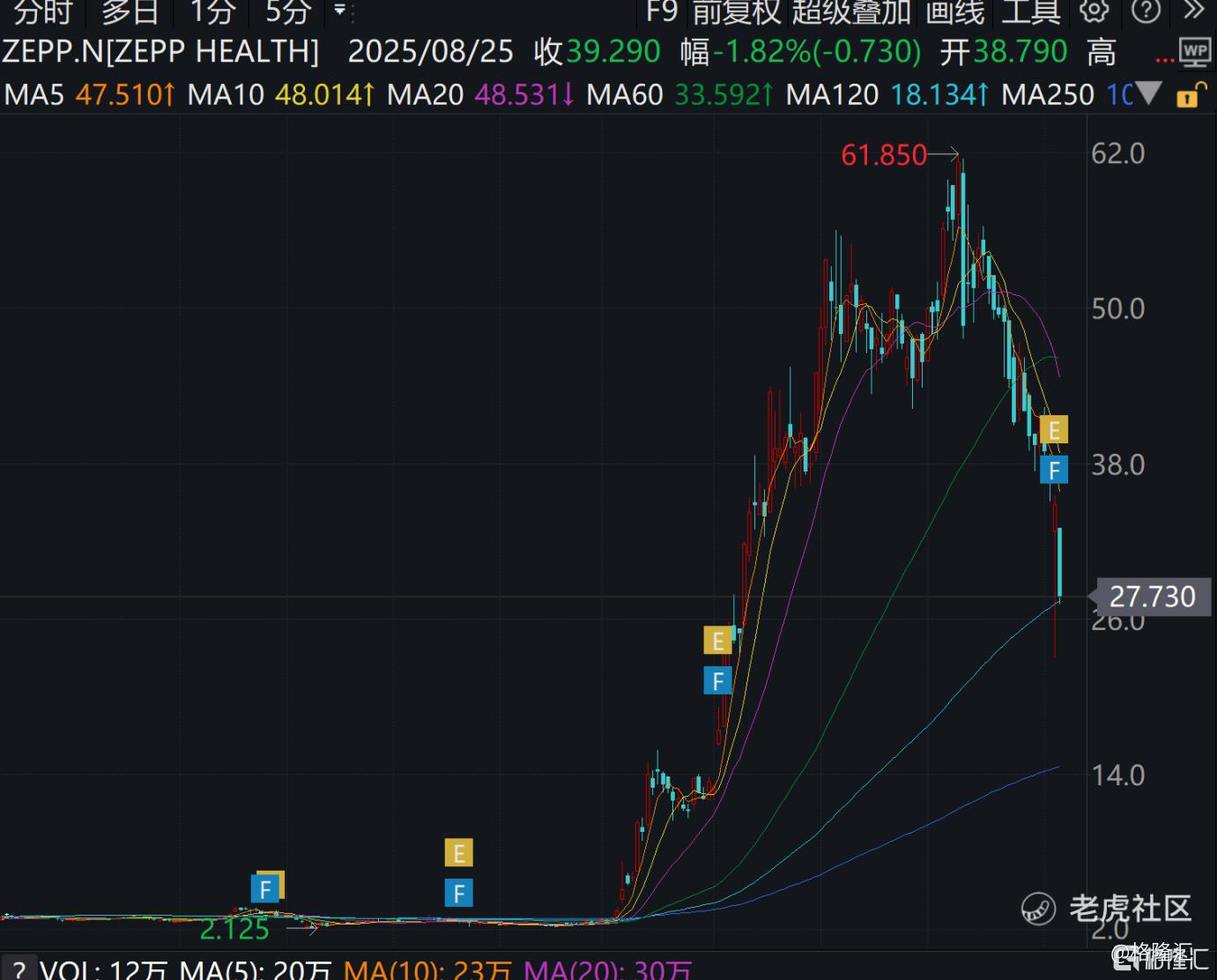Open the more-periods dropdown arrow after 5分
Screen dimensions: 1217x980
pos(340,11)
